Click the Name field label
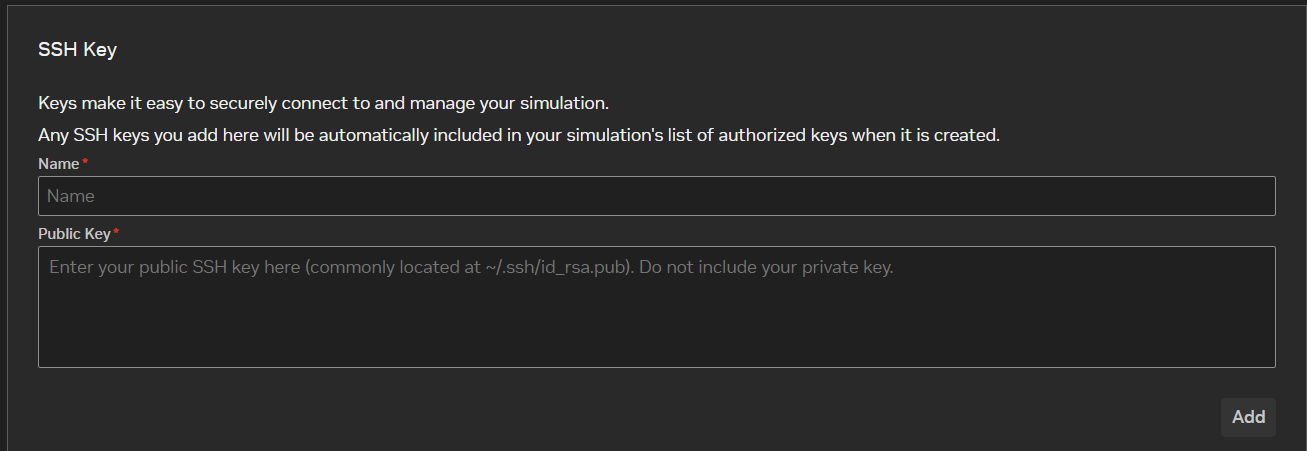 [58, 163]
